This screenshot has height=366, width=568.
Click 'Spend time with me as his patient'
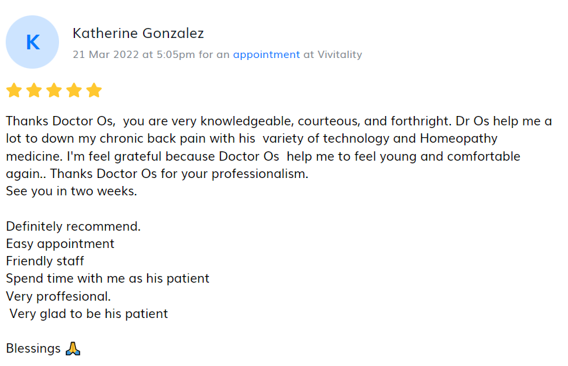(108, 279)
